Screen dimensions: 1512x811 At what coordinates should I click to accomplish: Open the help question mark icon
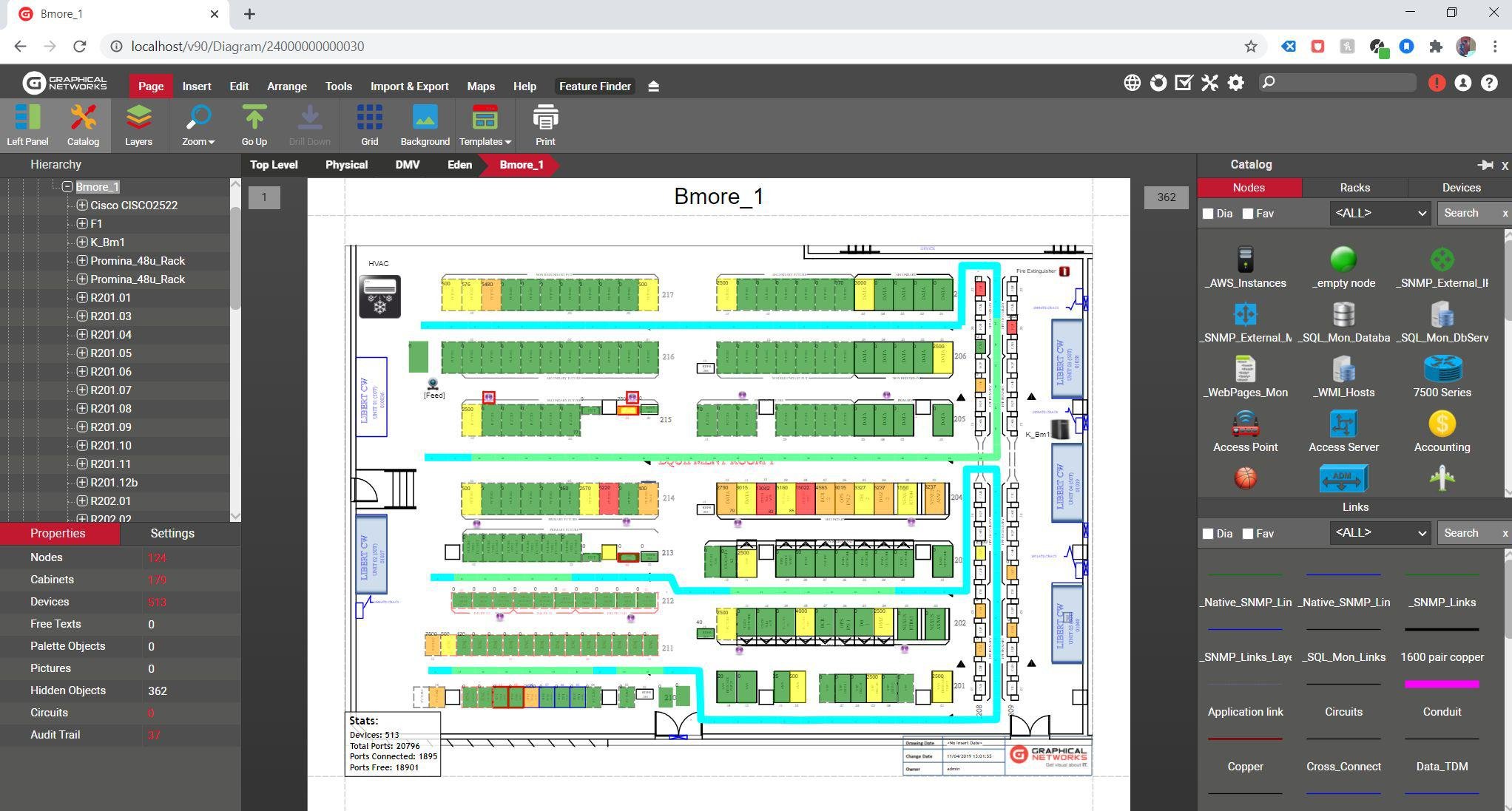click(x=1489, y=83)
